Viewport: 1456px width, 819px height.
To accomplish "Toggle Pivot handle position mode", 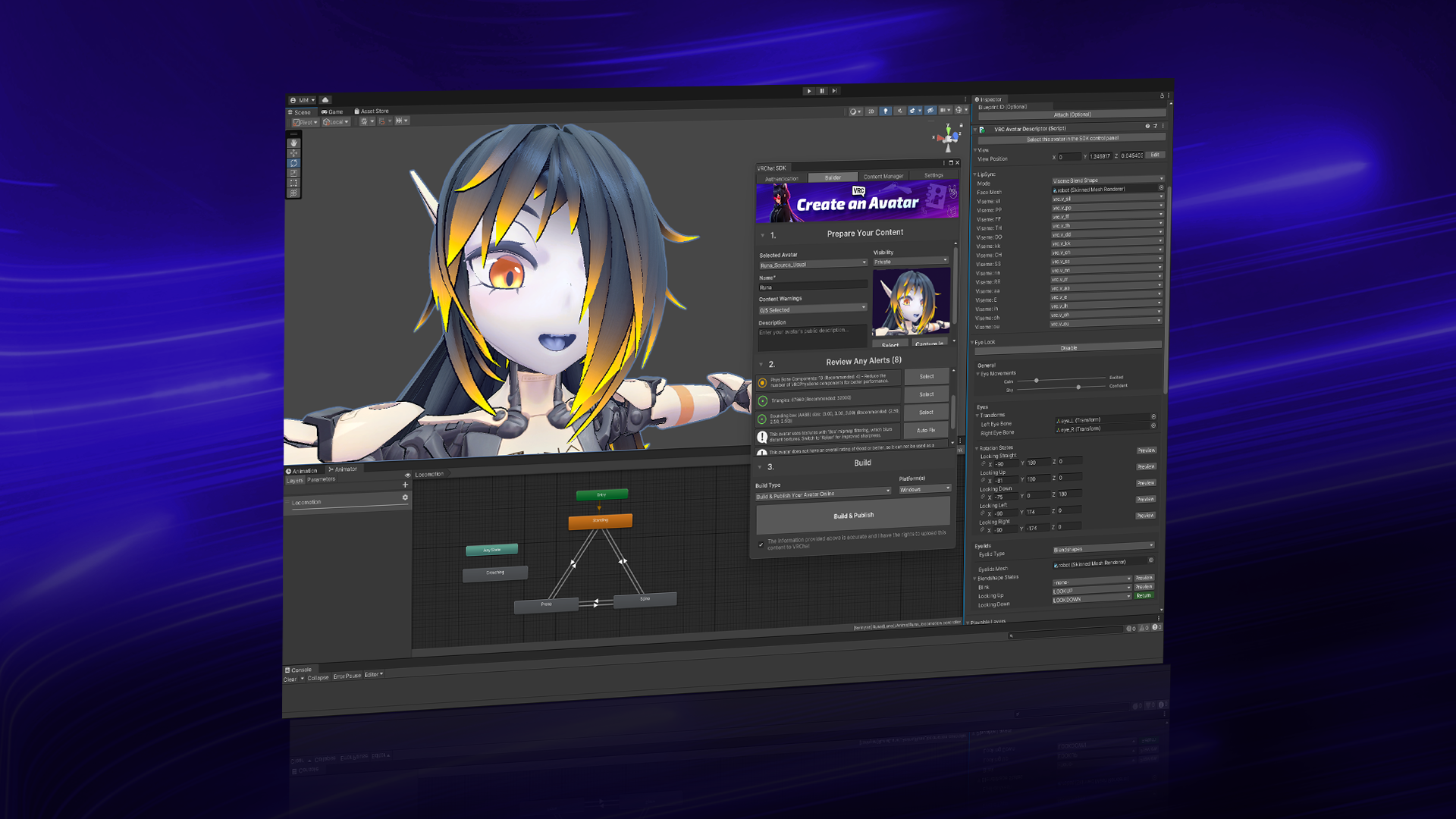I will (306, 121).
